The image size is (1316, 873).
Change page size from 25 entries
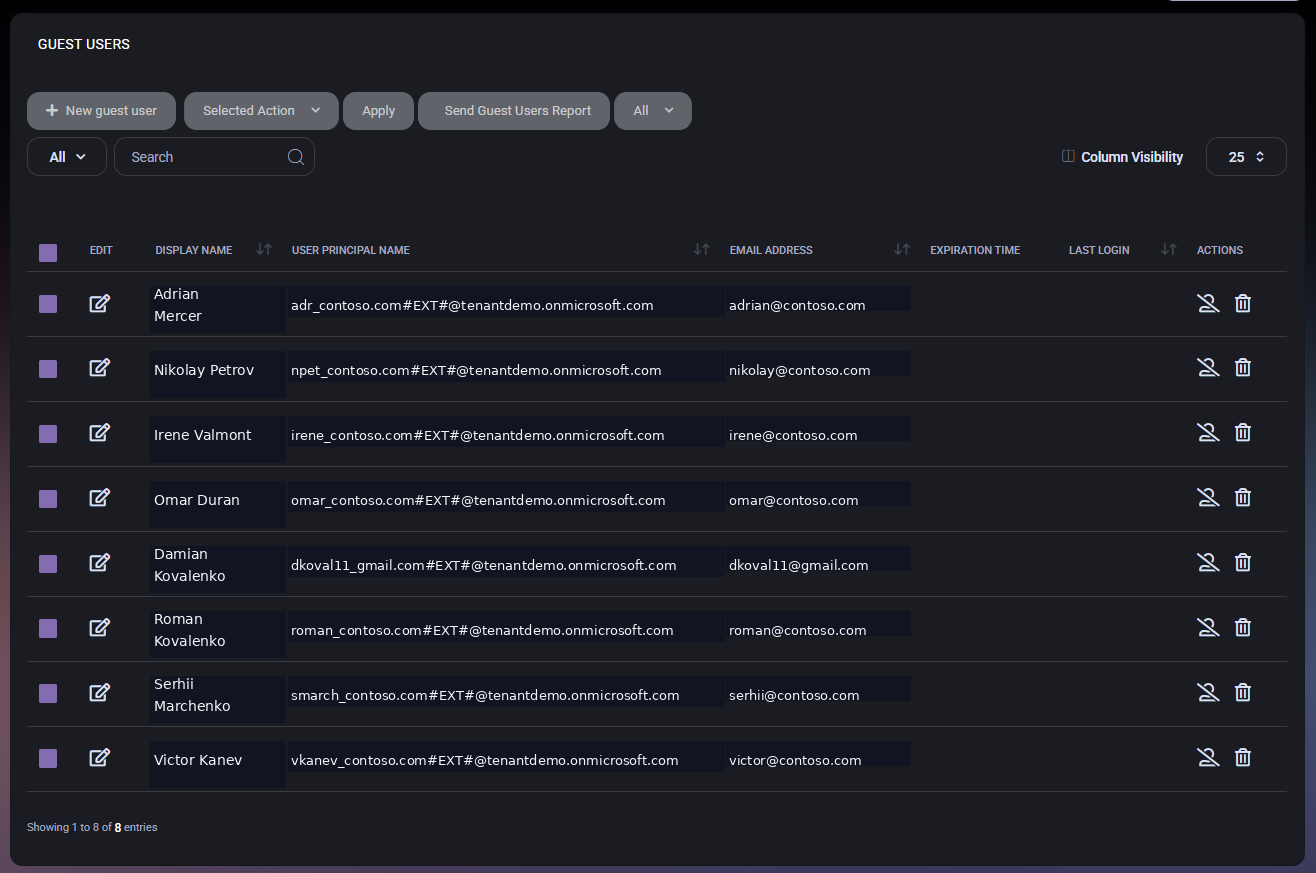tap(1246, 157)
